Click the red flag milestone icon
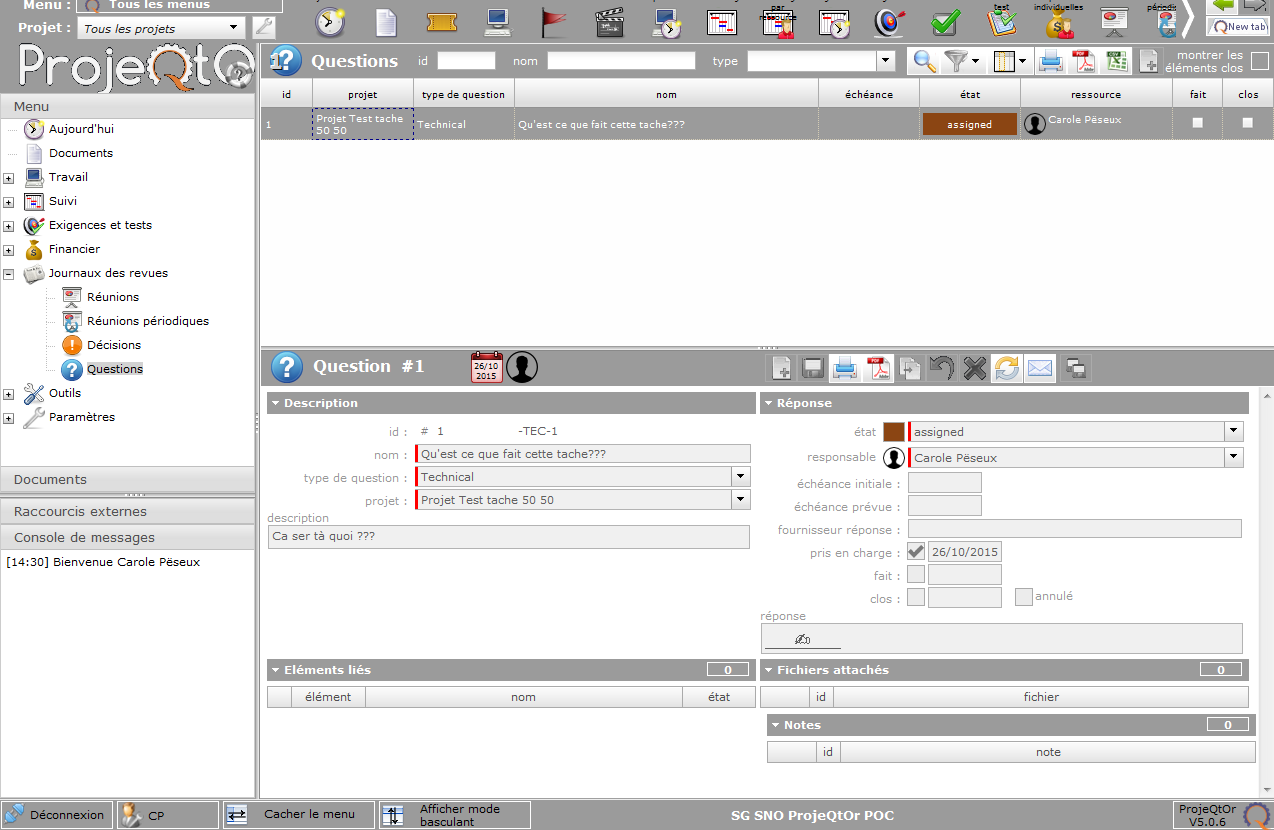The height and width of the screenshot is (830, 1274). [554, 22]
